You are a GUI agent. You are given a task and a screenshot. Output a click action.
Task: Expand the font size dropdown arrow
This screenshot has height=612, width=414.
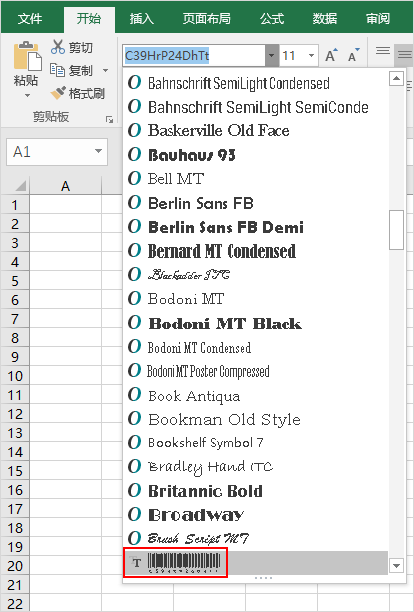[x=311, y=56]
